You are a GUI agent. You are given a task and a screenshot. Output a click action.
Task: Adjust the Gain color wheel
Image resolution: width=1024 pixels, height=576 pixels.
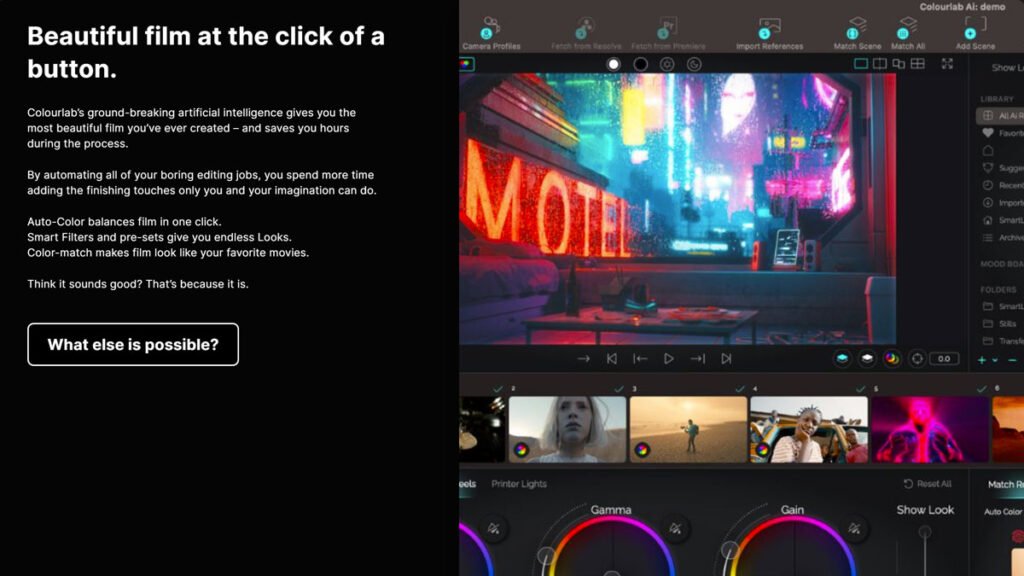pos(795,560)
